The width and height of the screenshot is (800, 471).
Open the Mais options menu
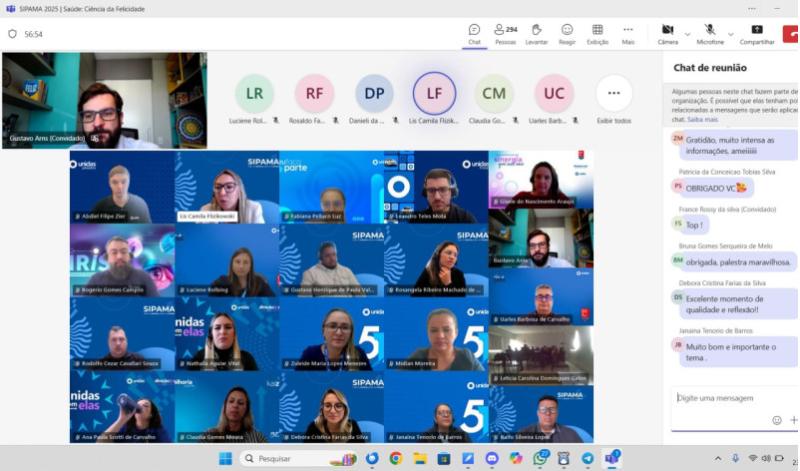pyautogui.click(x=628, y=35)
